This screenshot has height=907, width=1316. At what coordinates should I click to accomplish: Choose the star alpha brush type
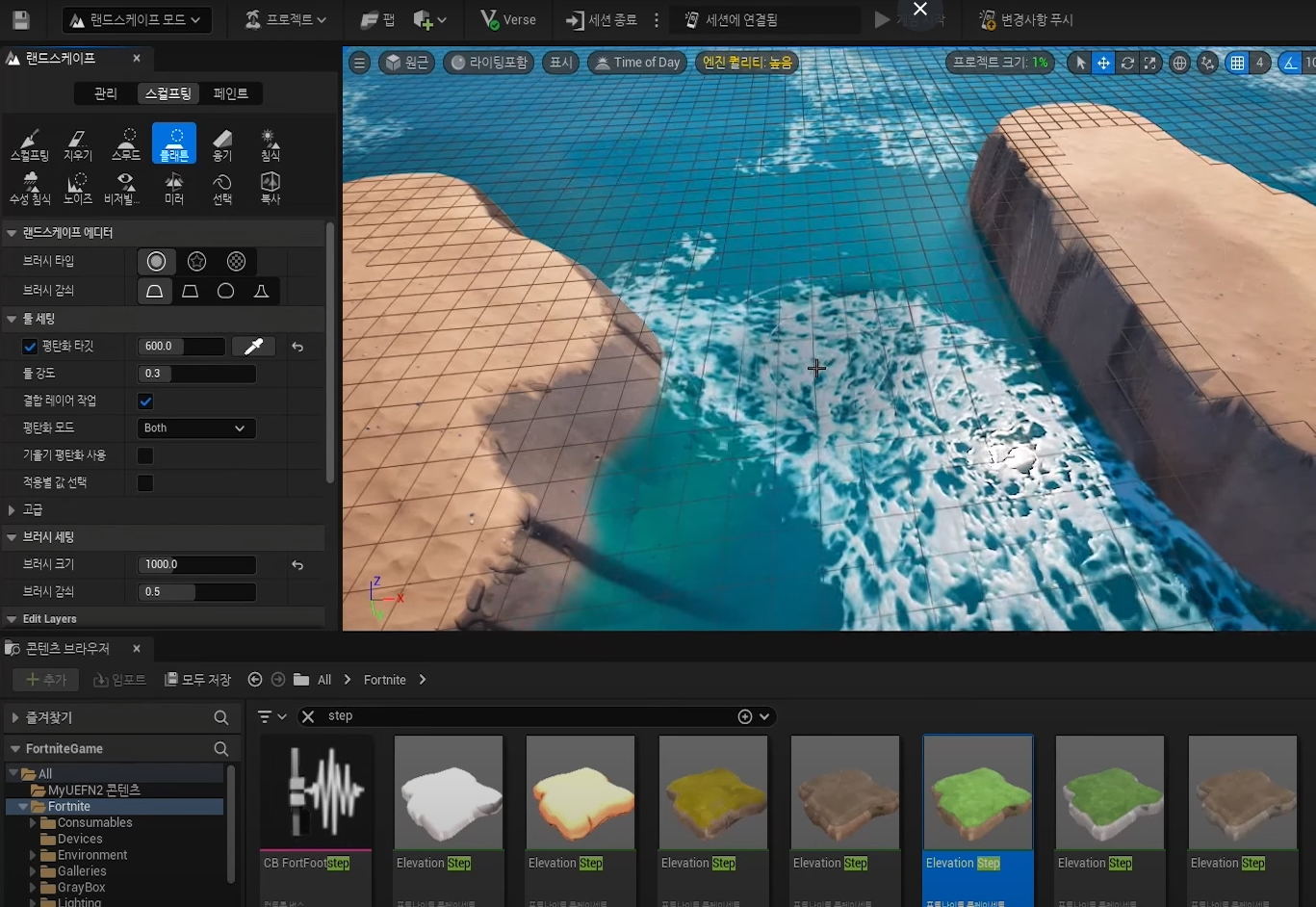click(196, 262)
